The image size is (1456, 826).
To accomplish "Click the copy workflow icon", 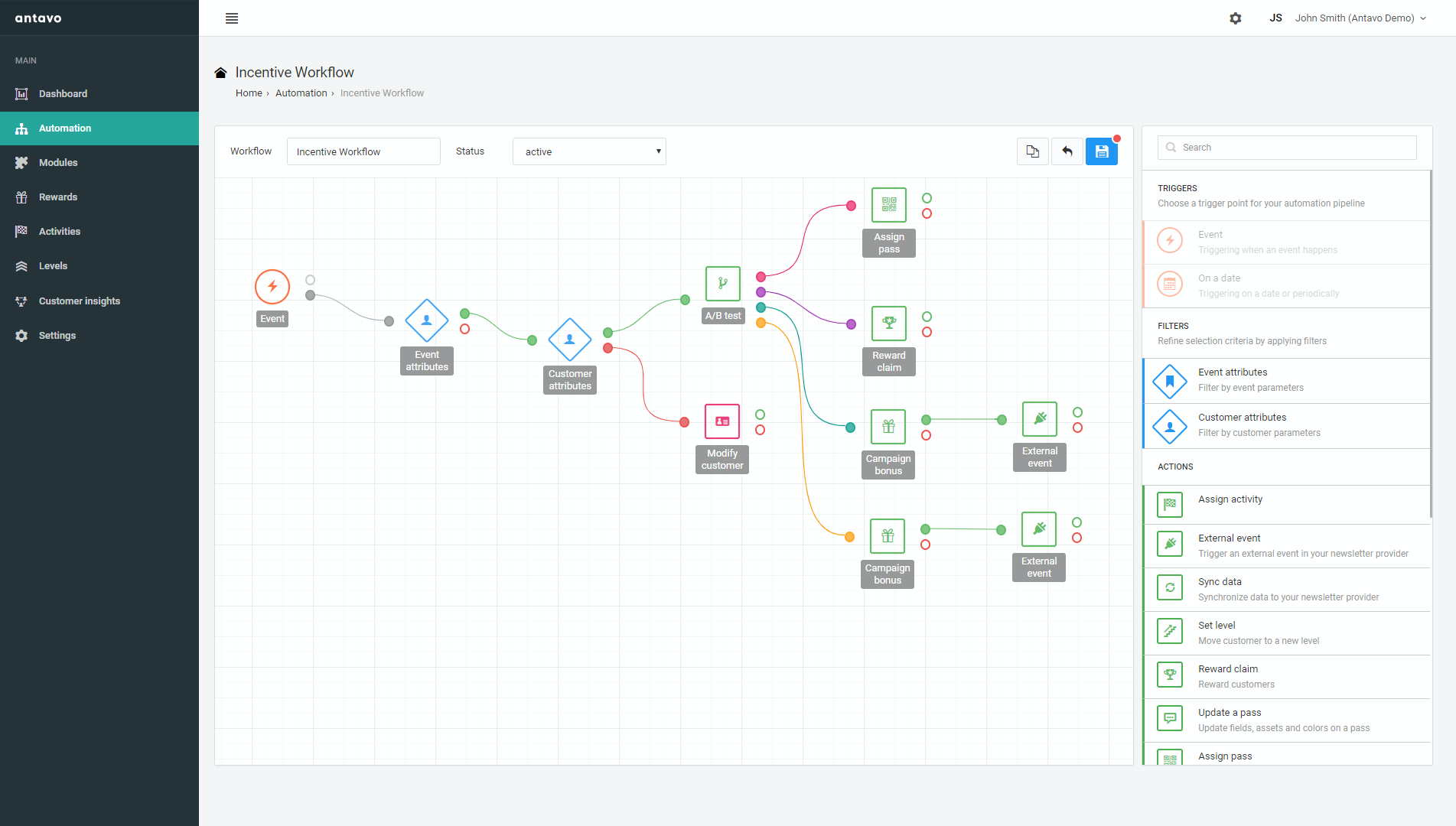I will click(x=1032, y=151).
